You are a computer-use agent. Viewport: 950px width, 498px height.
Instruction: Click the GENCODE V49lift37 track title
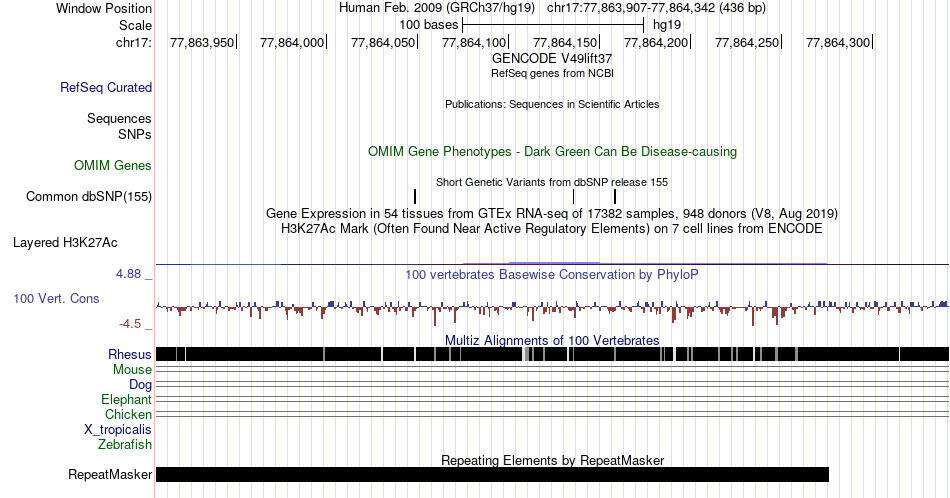click(x=552, y=59)
